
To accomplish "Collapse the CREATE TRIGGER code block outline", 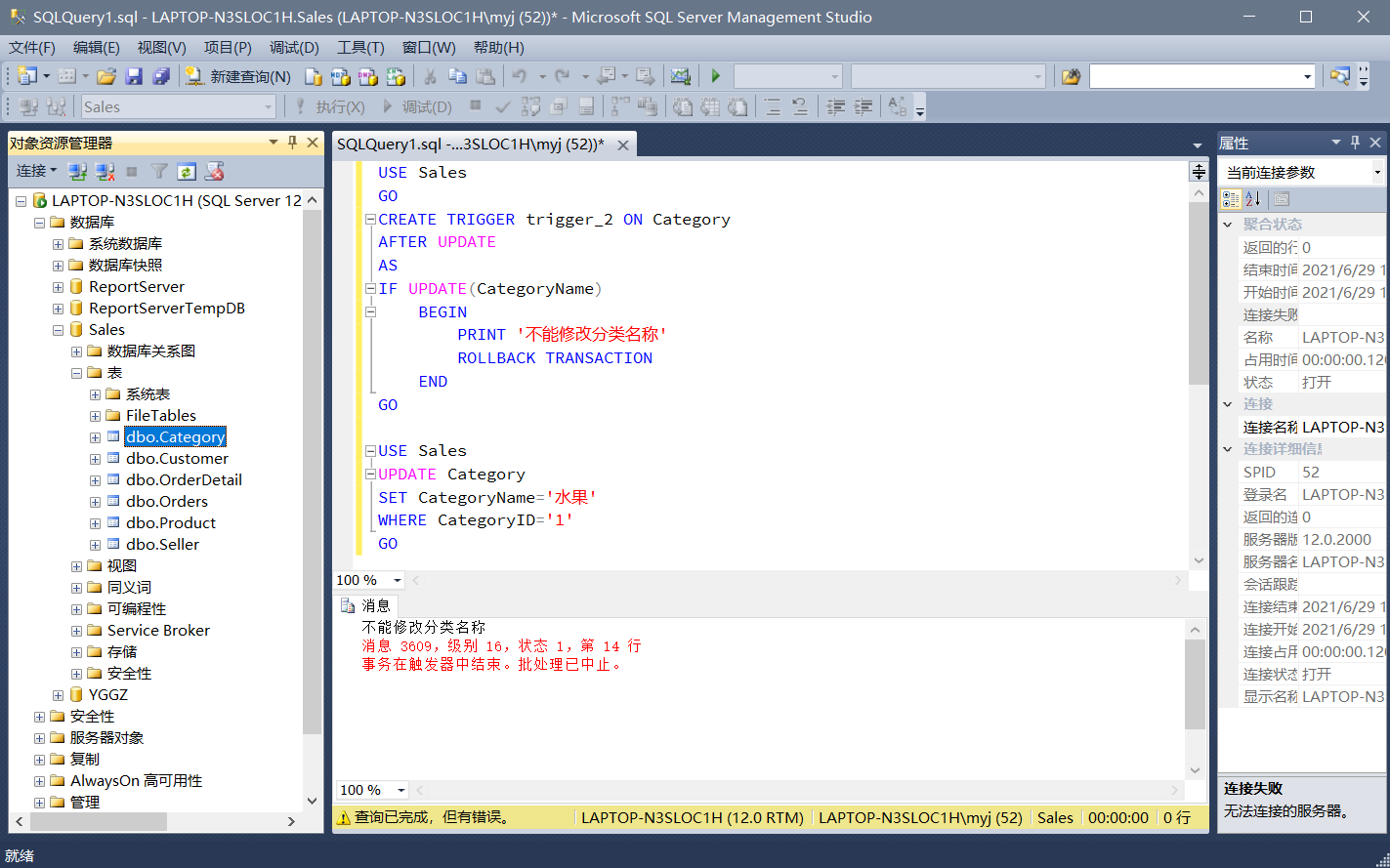I will tap(370, 220).
